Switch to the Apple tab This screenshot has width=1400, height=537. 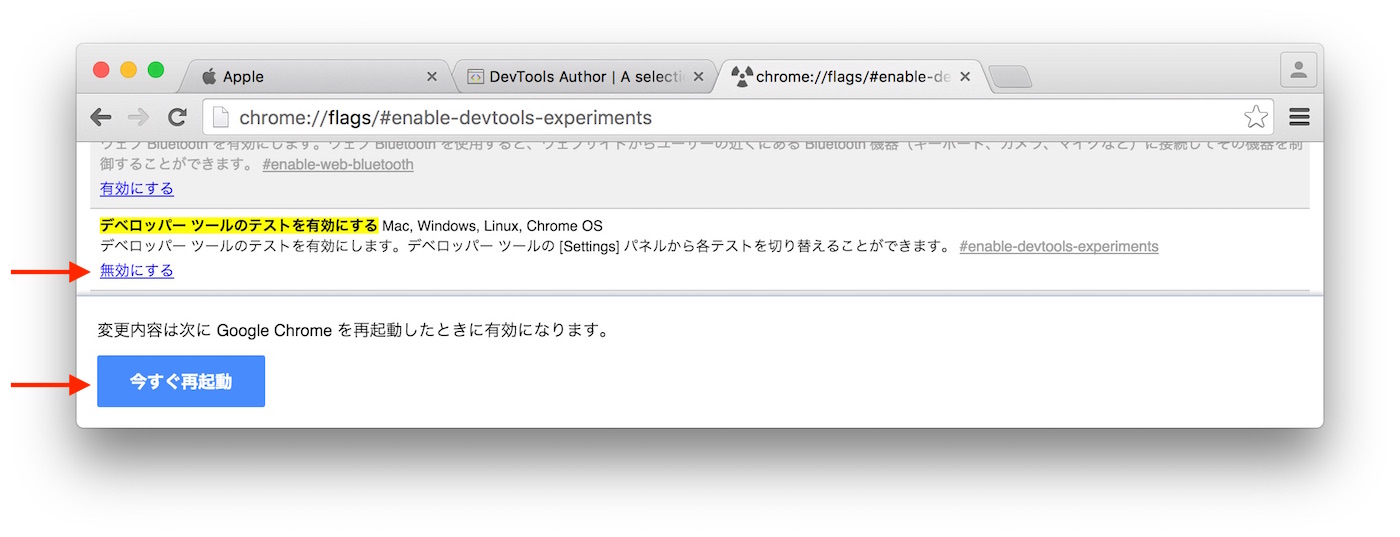coord(315,76)
